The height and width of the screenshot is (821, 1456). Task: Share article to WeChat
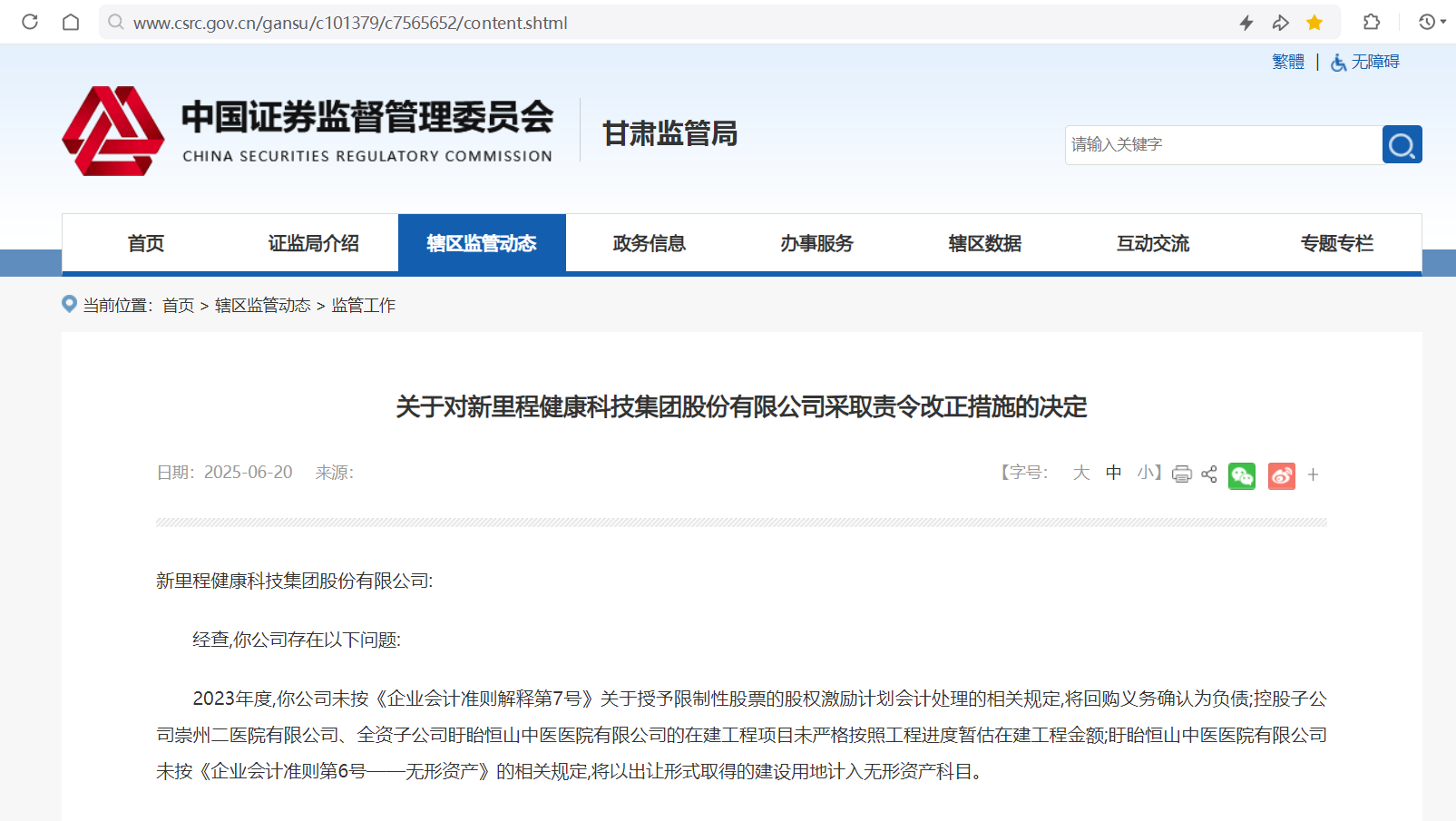pyautogui.click(x=1242, y=475)
